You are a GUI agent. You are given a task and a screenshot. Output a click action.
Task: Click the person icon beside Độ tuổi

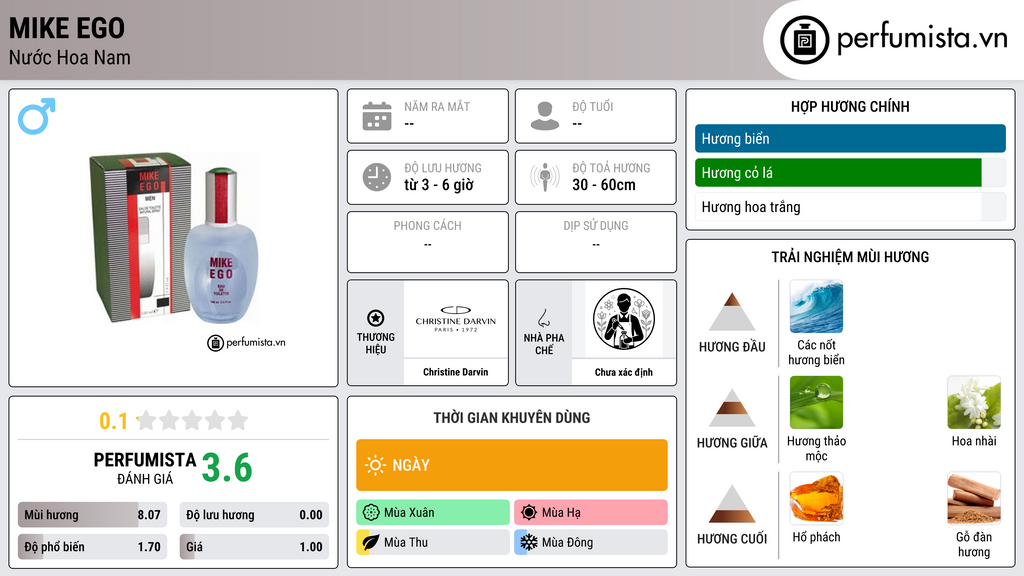pos(545,116)
